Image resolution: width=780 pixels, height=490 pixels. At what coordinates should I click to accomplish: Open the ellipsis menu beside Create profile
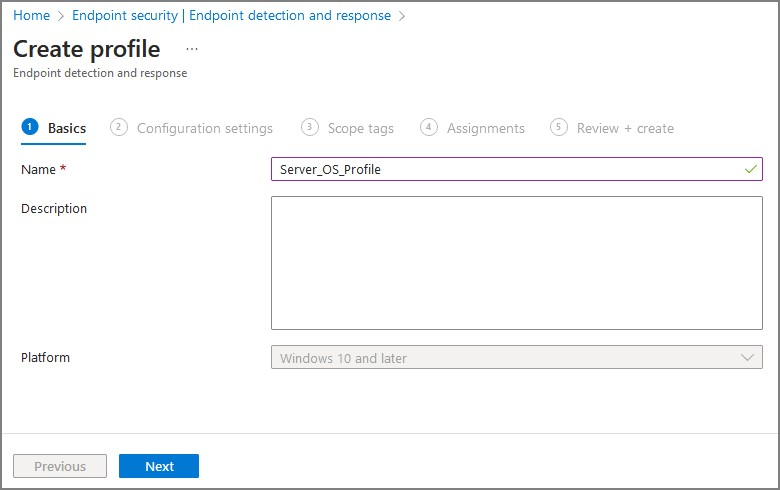click(192, 49)
